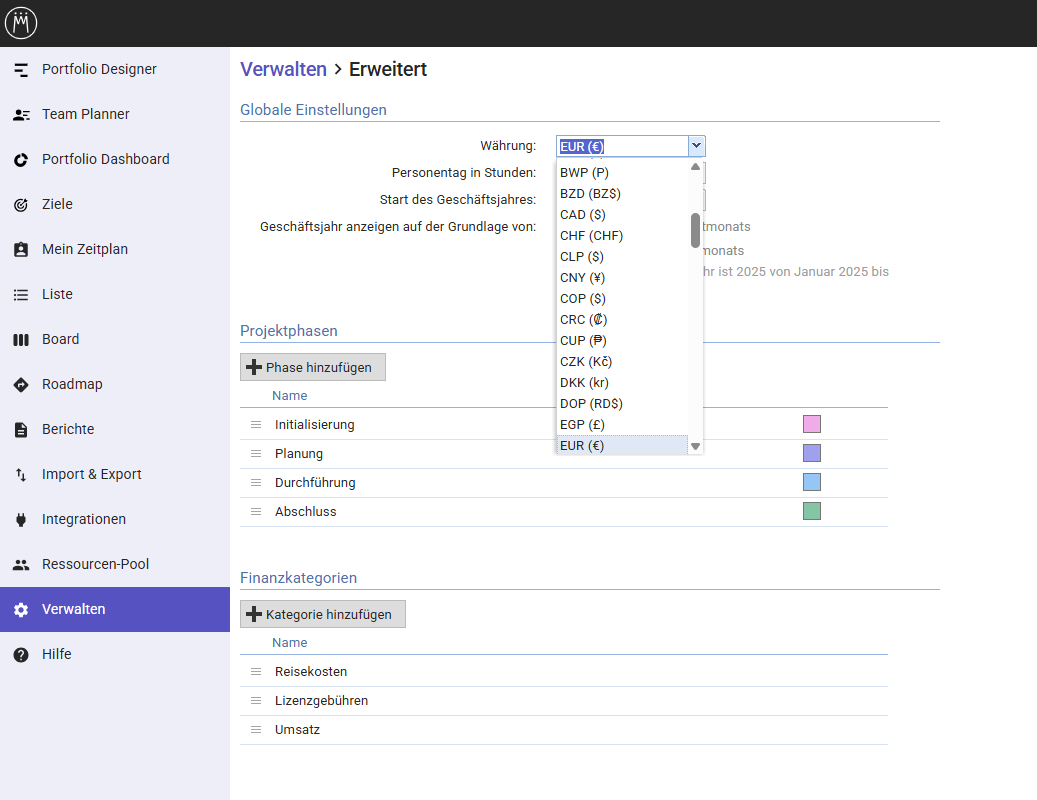Choose DKK (kr) in currency dropdown
Screen dimensions: 1037x800
pyautogui.click(x=584, y=383)
